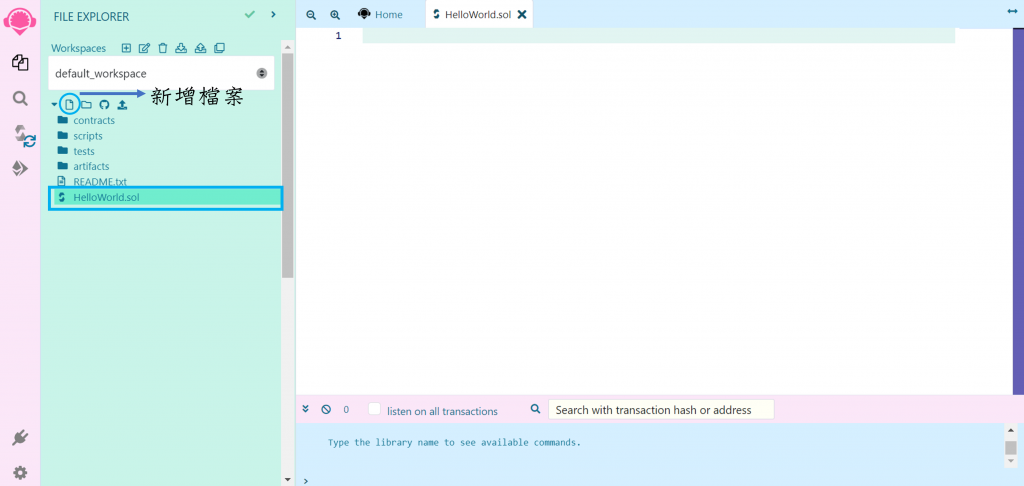Collapse the File Explorer panel with the chevron

point(274,14)
